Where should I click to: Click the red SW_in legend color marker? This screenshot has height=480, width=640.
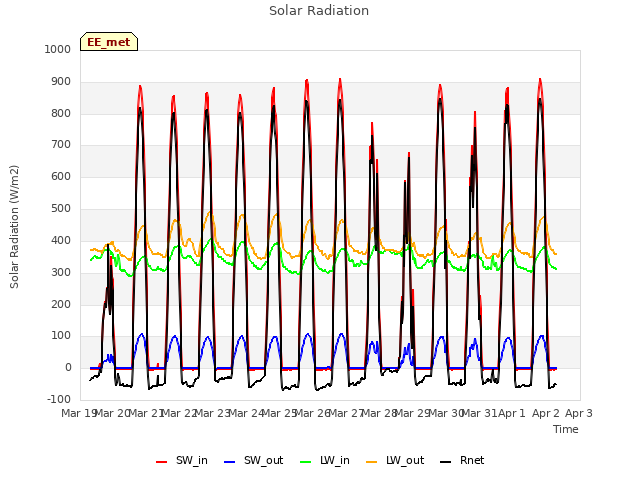coord(162,462)
